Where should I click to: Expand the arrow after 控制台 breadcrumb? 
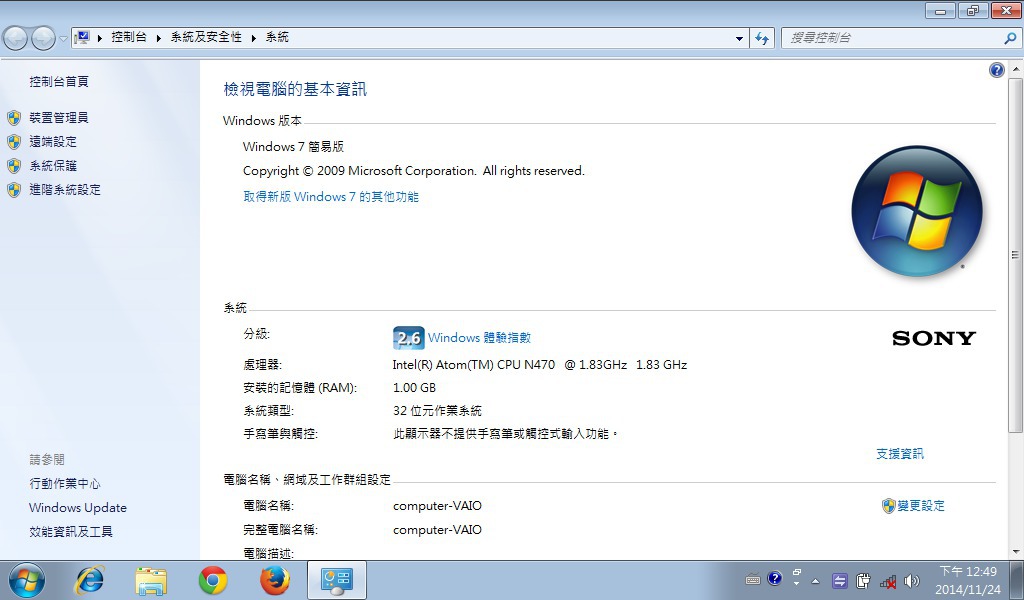[x=159, y=38]
